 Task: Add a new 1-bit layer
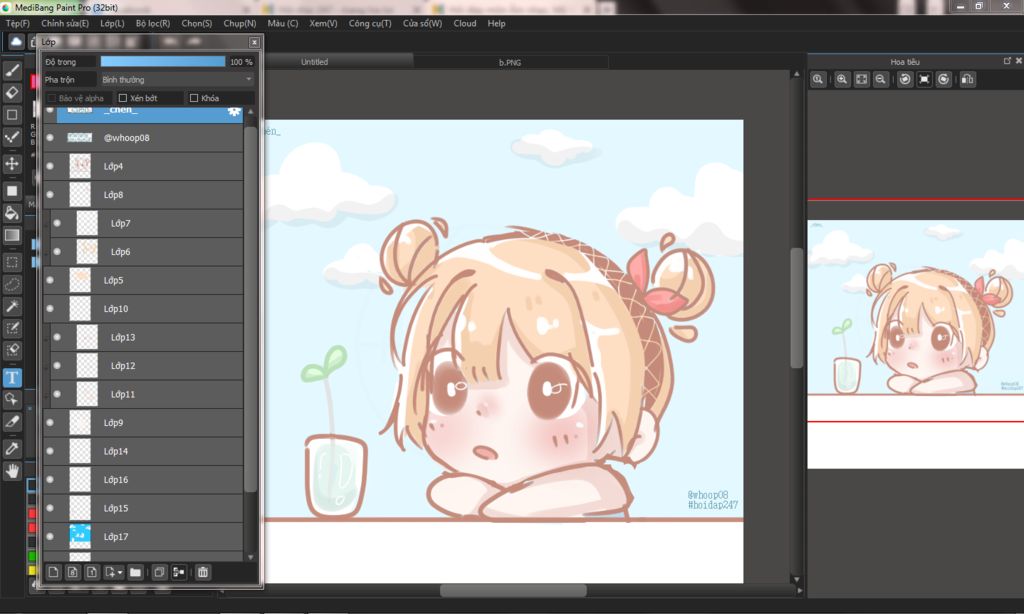(x=92, y=573)
